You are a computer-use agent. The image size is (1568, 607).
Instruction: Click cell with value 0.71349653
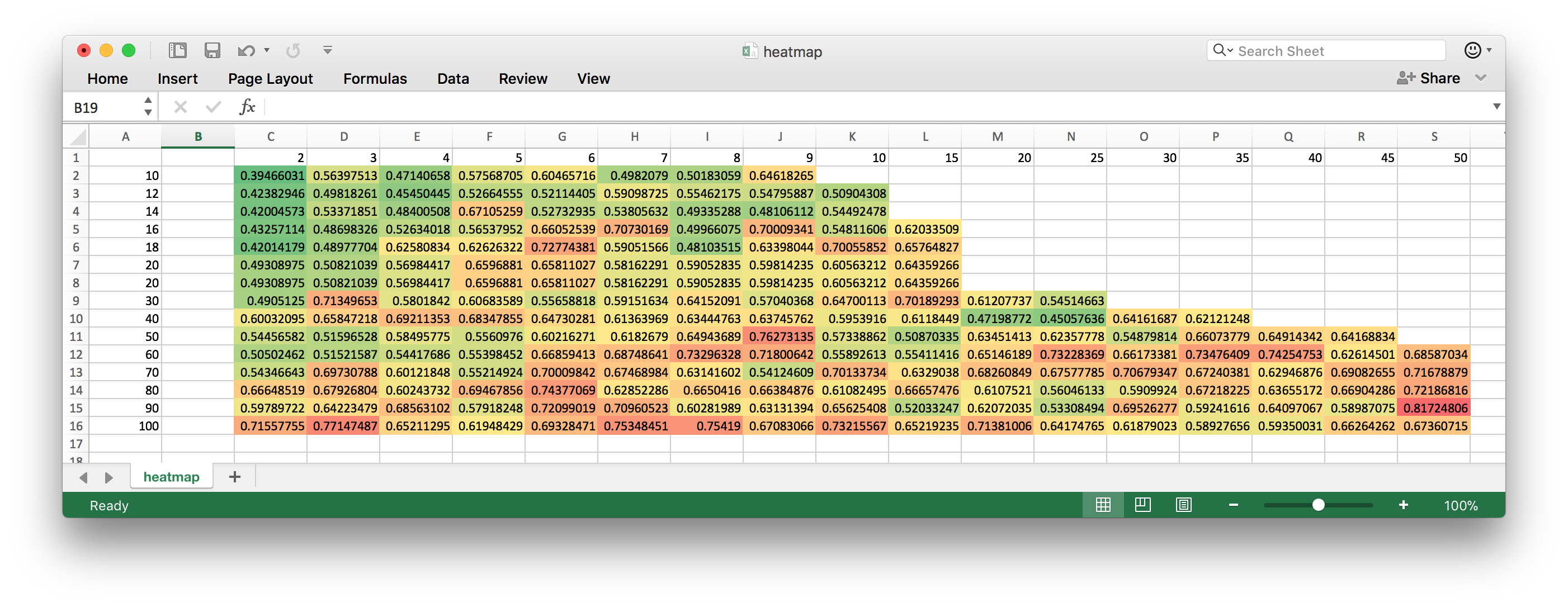point(343,301)
